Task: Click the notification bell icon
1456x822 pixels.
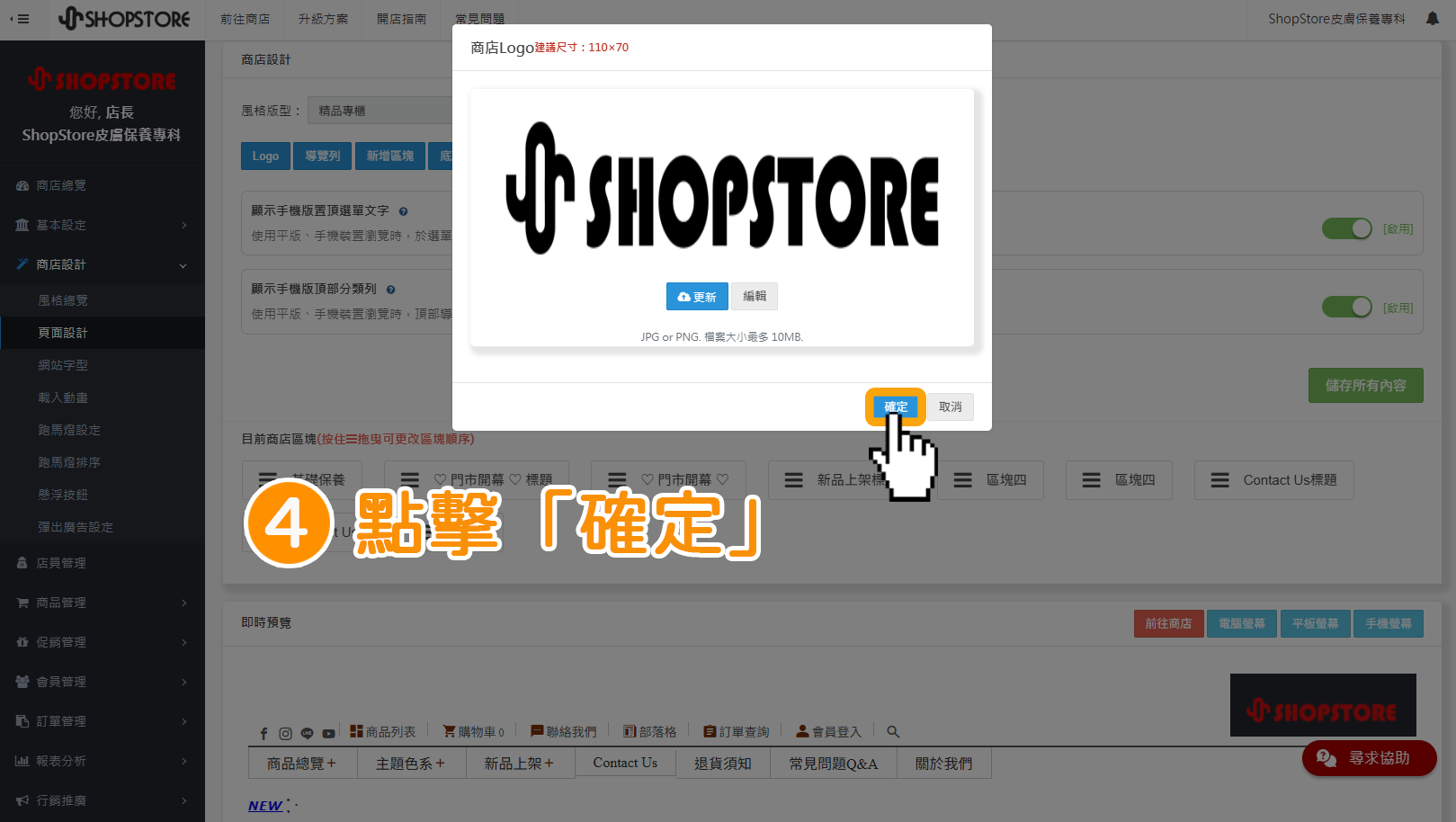Action: click(x=1432, y=19)
